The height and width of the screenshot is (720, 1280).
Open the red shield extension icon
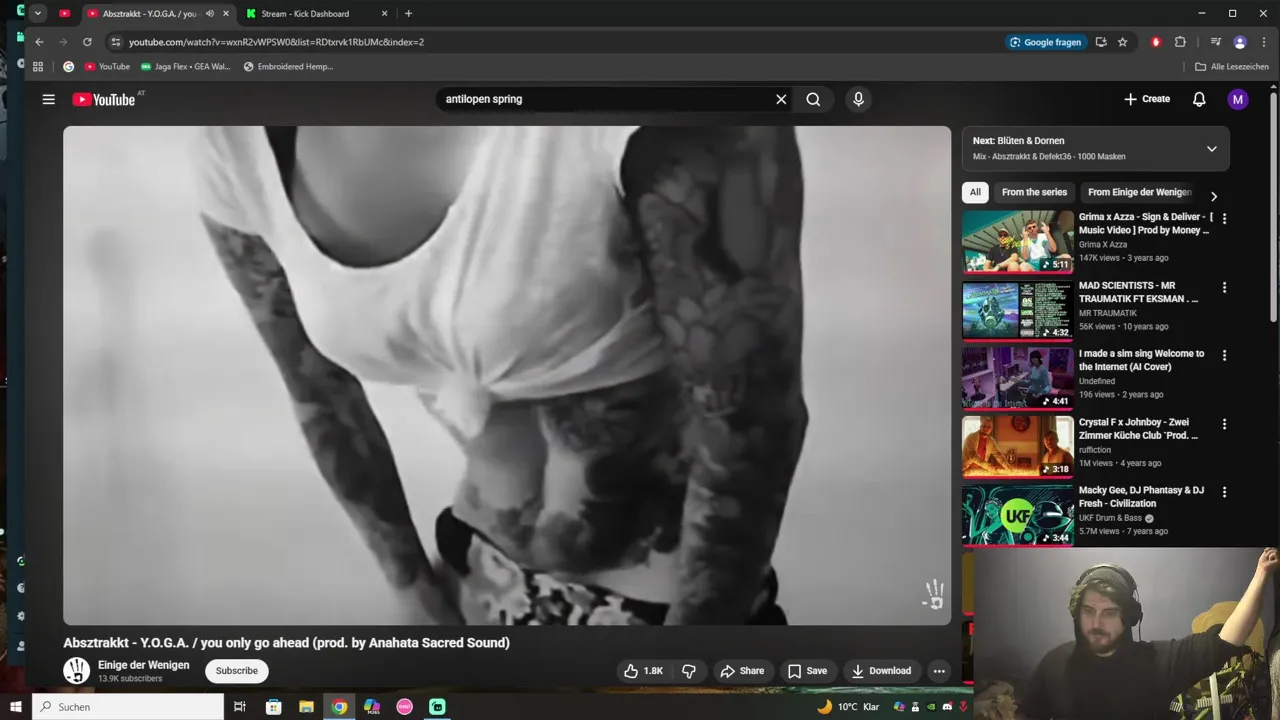coord(1156,42)
